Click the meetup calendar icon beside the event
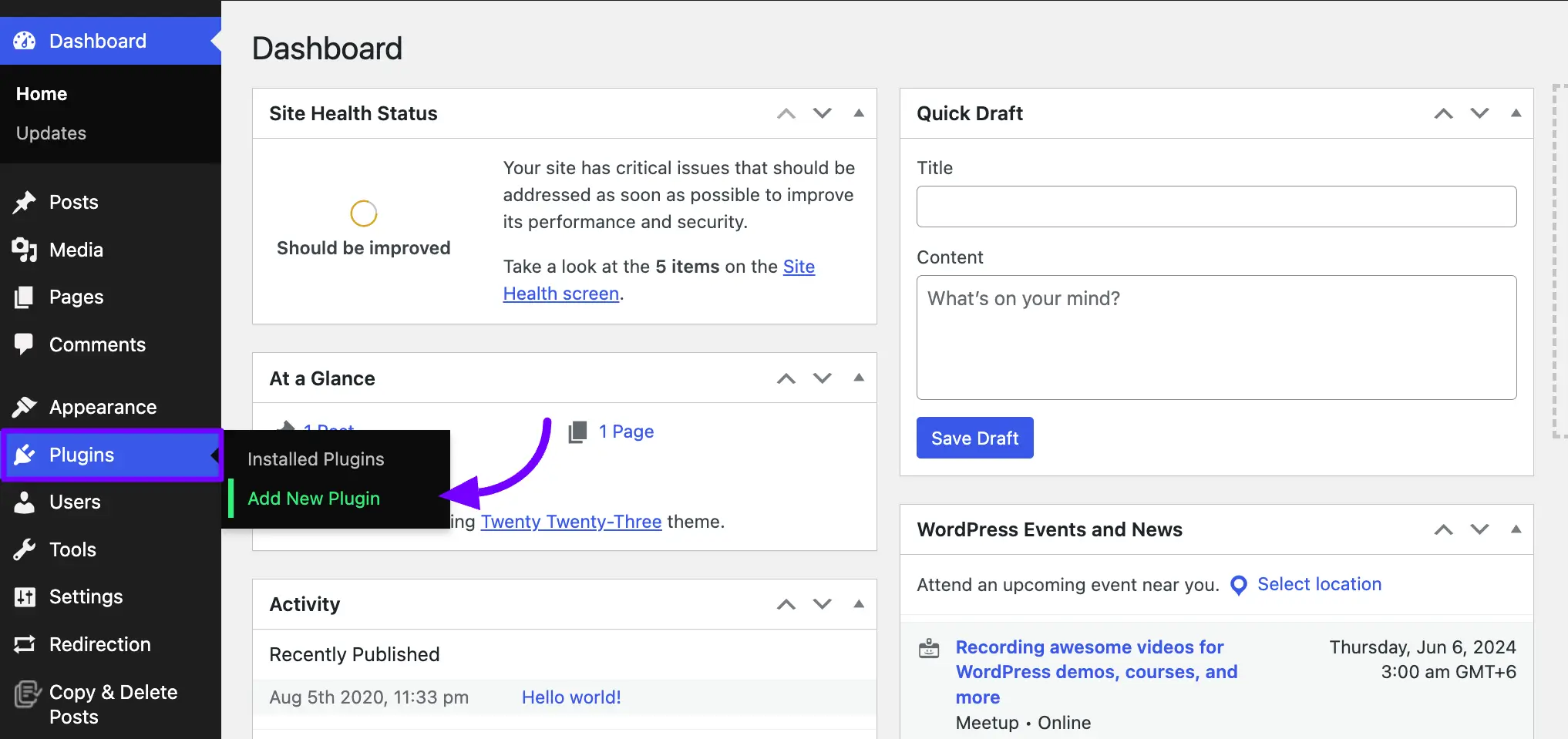Viewport: 1568px width, 739px height. (x=929, y=648)
